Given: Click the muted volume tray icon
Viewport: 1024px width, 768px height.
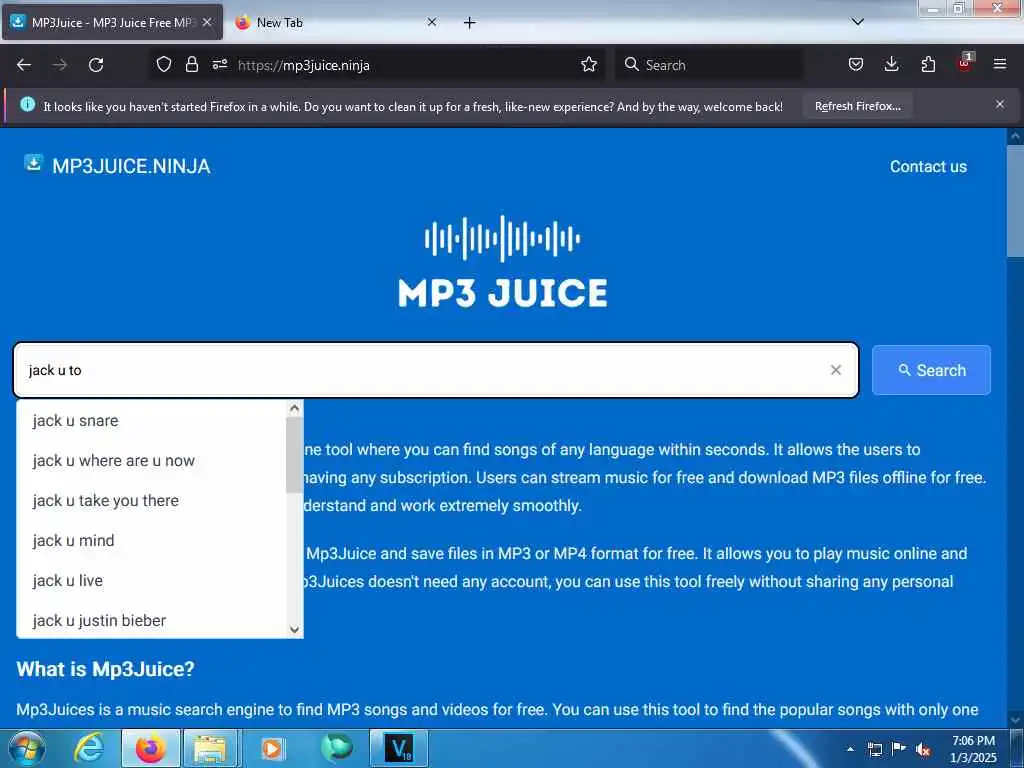Looking at the screenshot, I should coord(923,749).
